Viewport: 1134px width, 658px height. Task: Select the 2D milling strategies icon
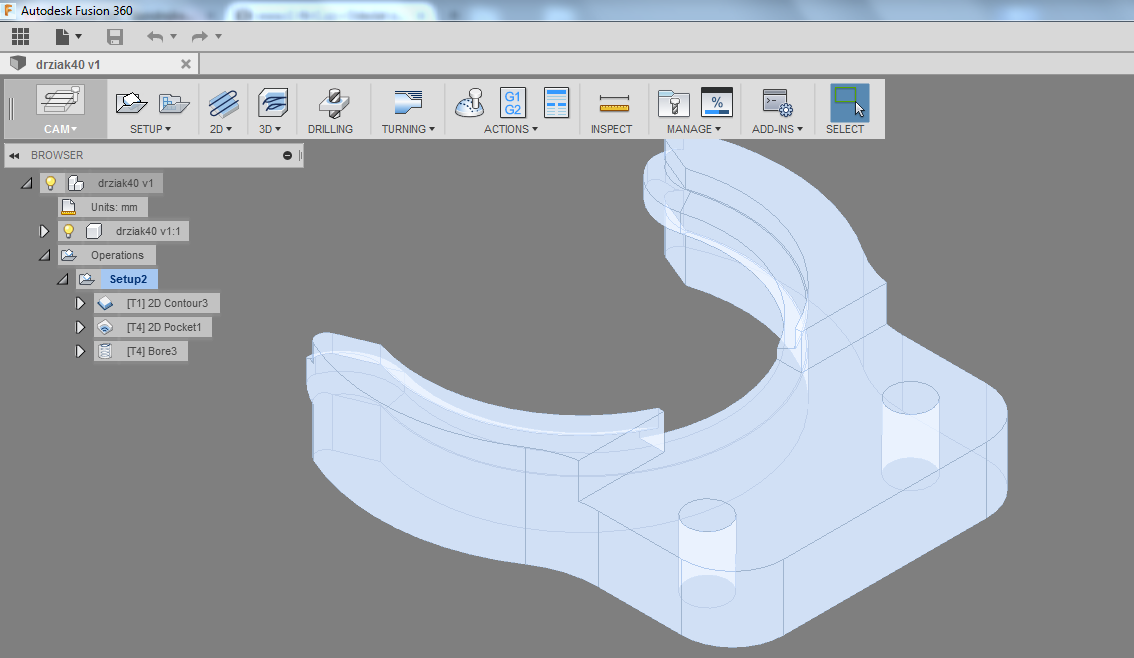pos(223,103)
